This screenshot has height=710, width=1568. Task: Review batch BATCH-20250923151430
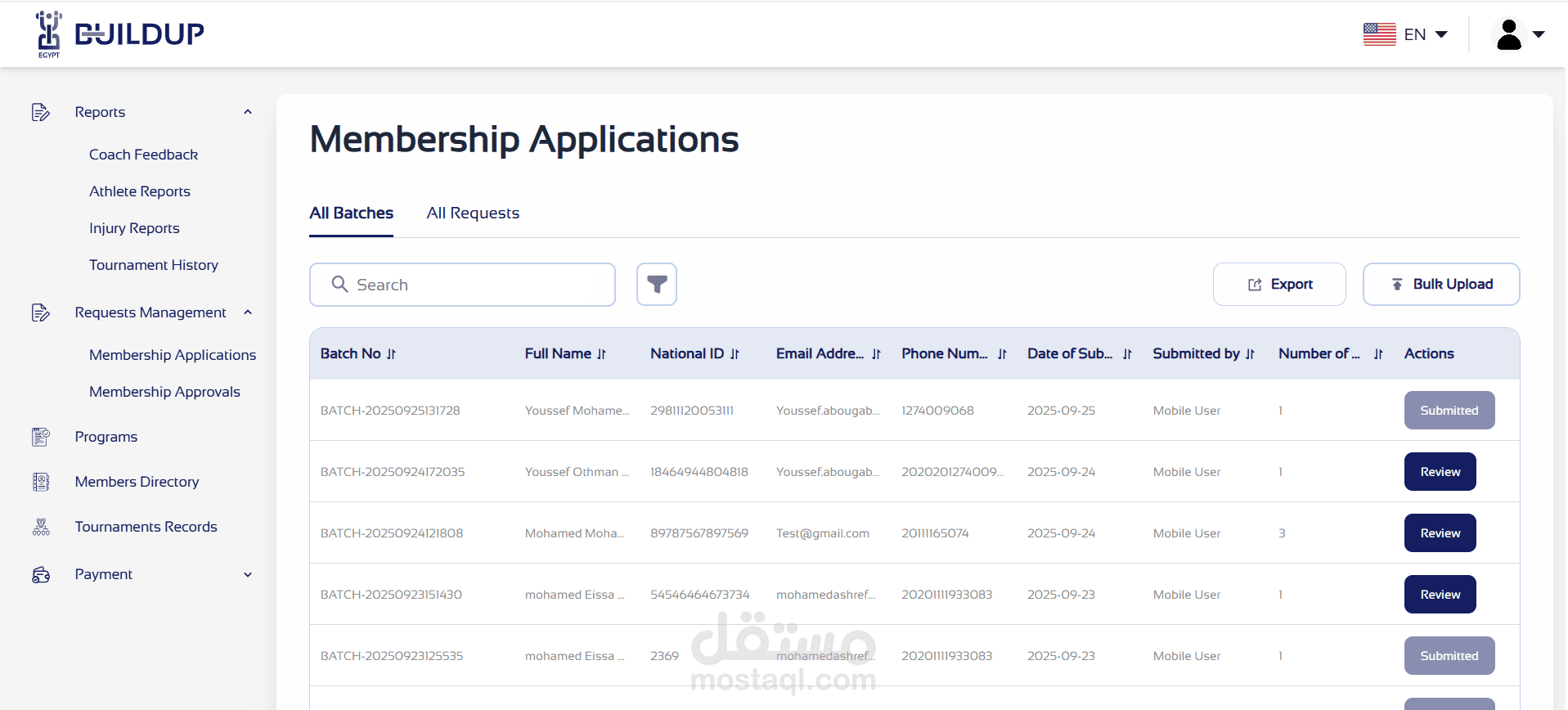coord(1440,595)
